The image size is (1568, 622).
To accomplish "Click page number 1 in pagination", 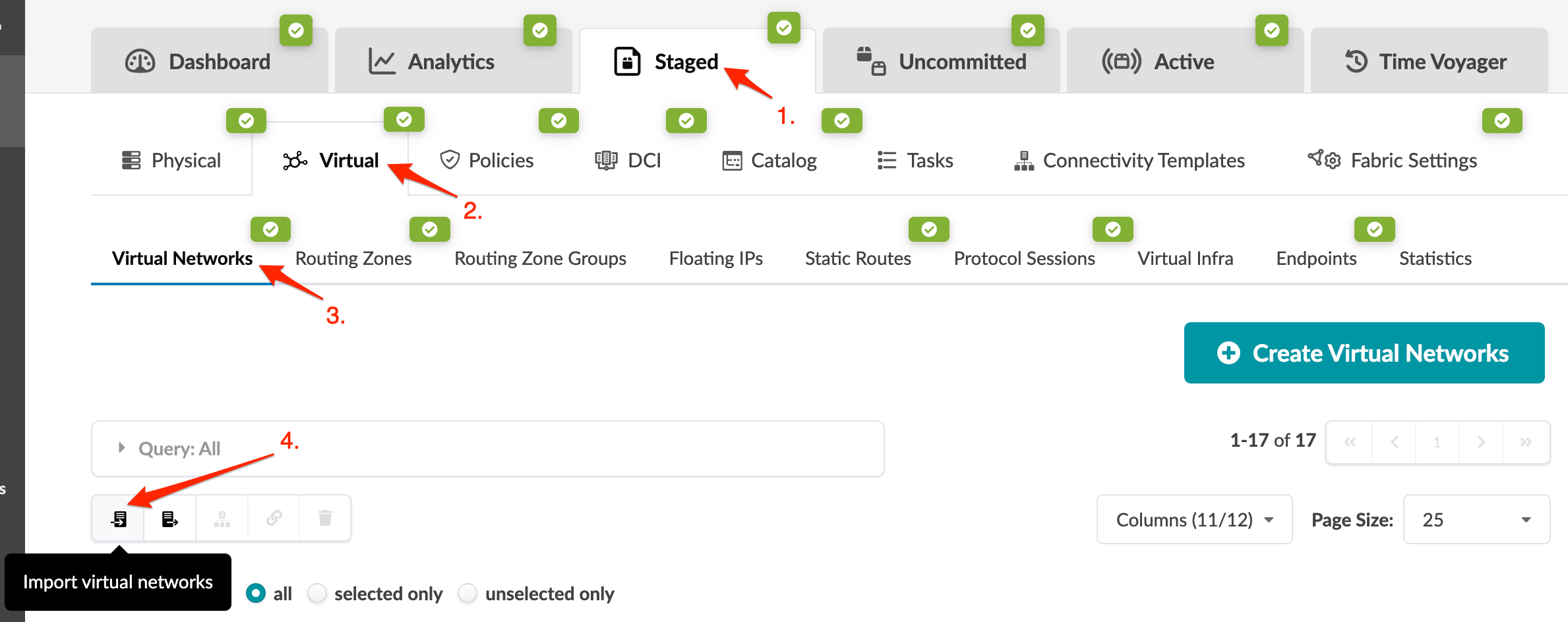I will pyautogui.click(x=1437, y=442).
